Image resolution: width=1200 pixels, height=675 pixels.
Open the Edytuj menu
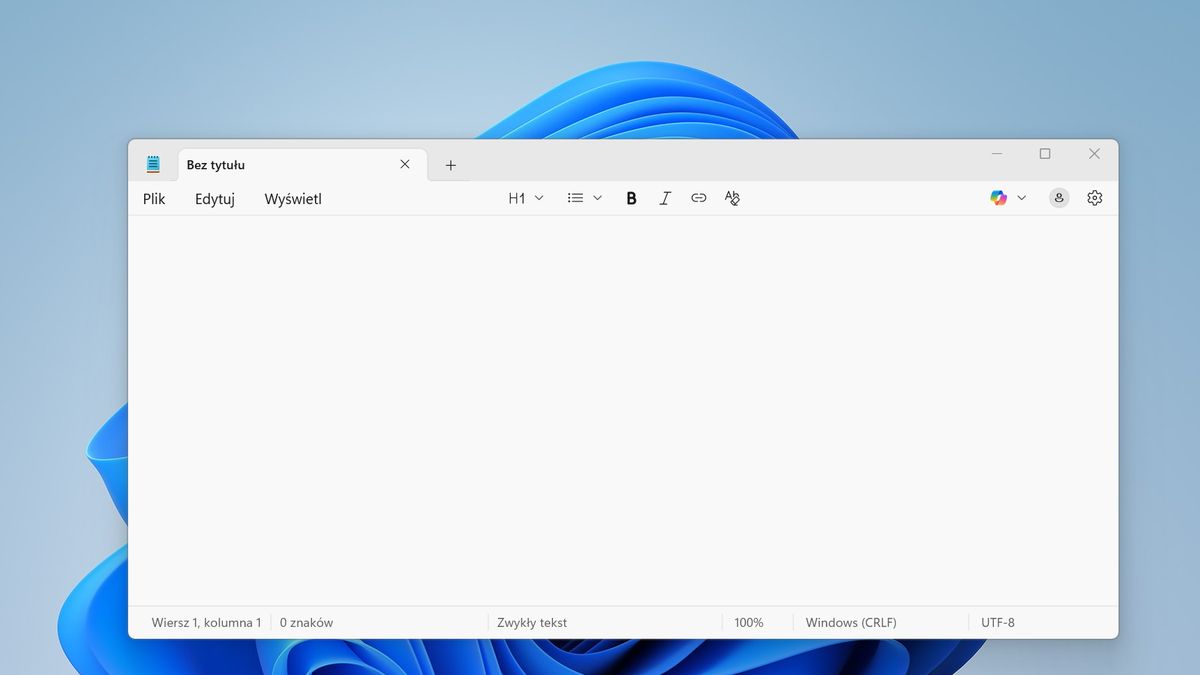[x=215, y=199]
